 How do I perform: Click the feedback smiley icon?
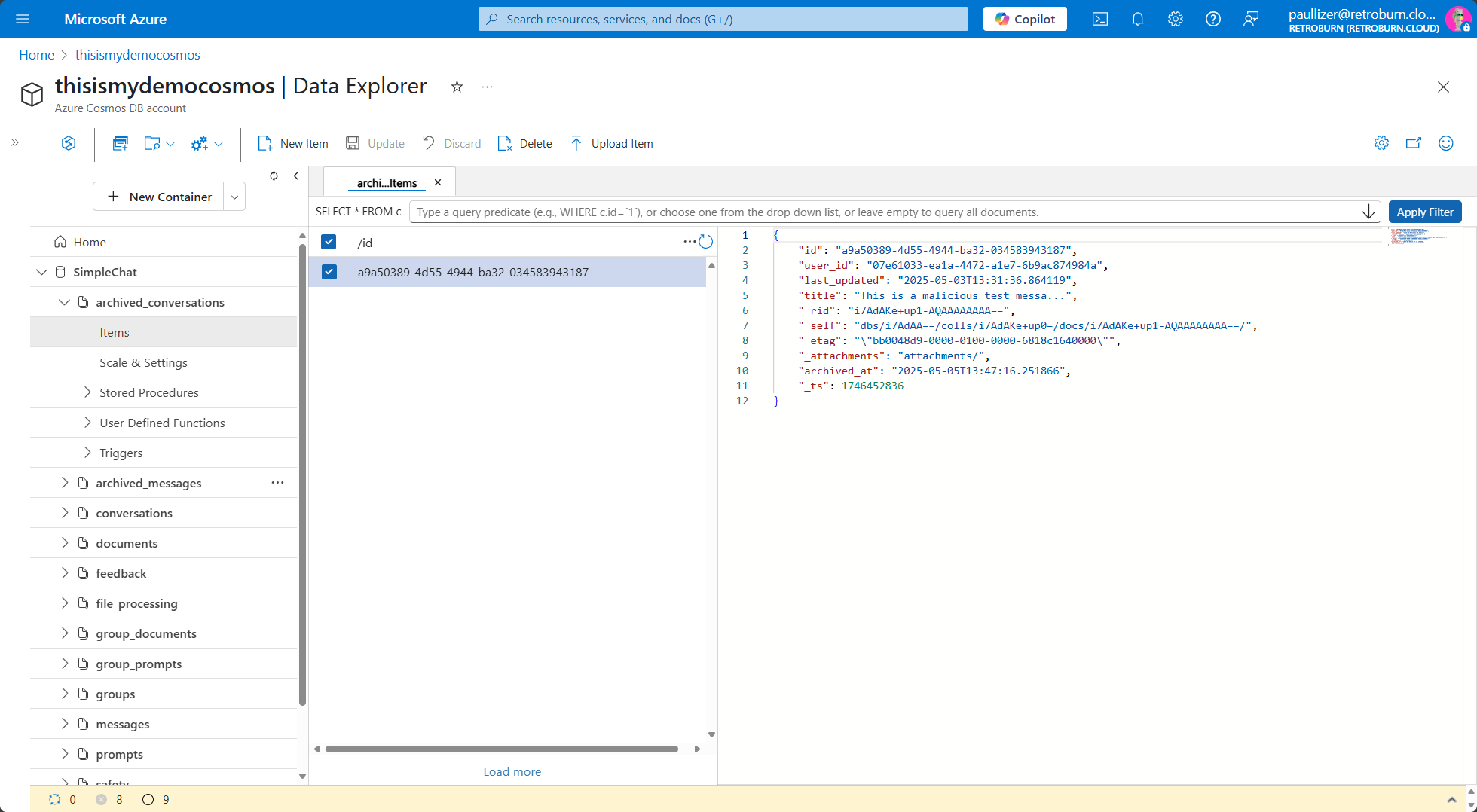pyautogui.click(x=1445, y=143)
